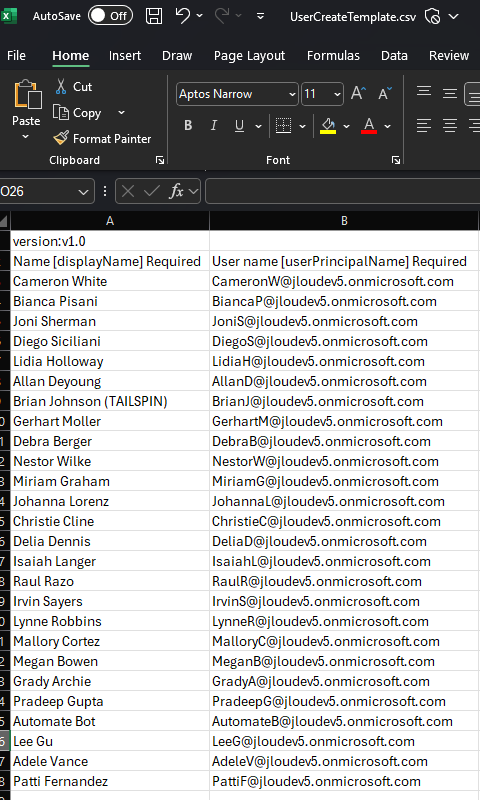Click the Save floppy disk icon

pos(154,16)
